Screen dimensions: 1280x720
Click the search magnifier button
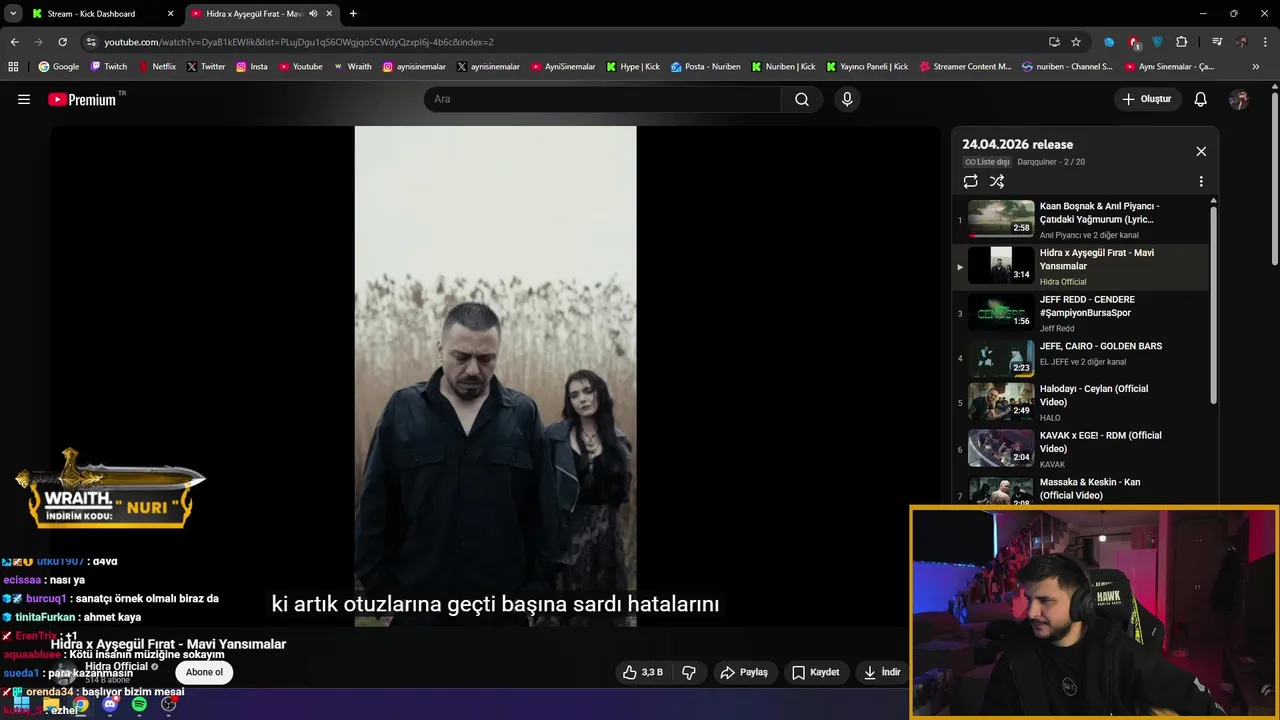click(x=802, y=99)
